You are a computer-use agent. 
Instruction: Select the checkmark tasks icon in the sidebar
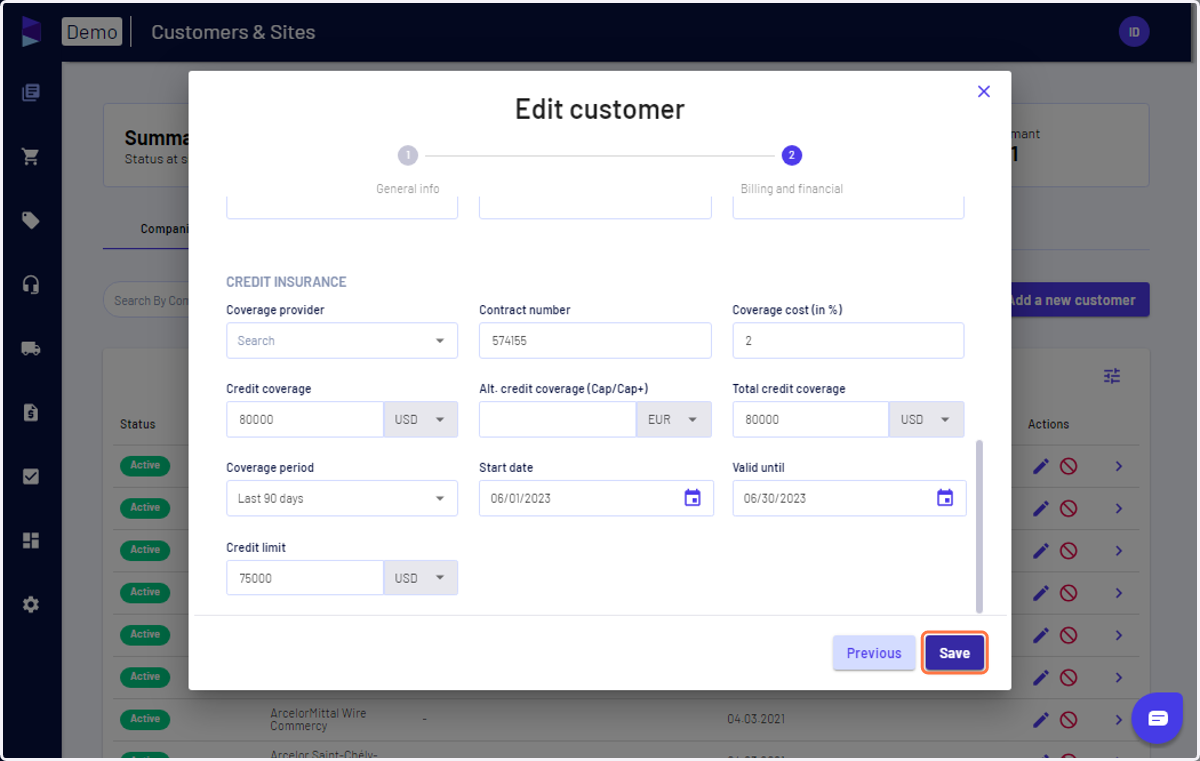pos(31,477)
